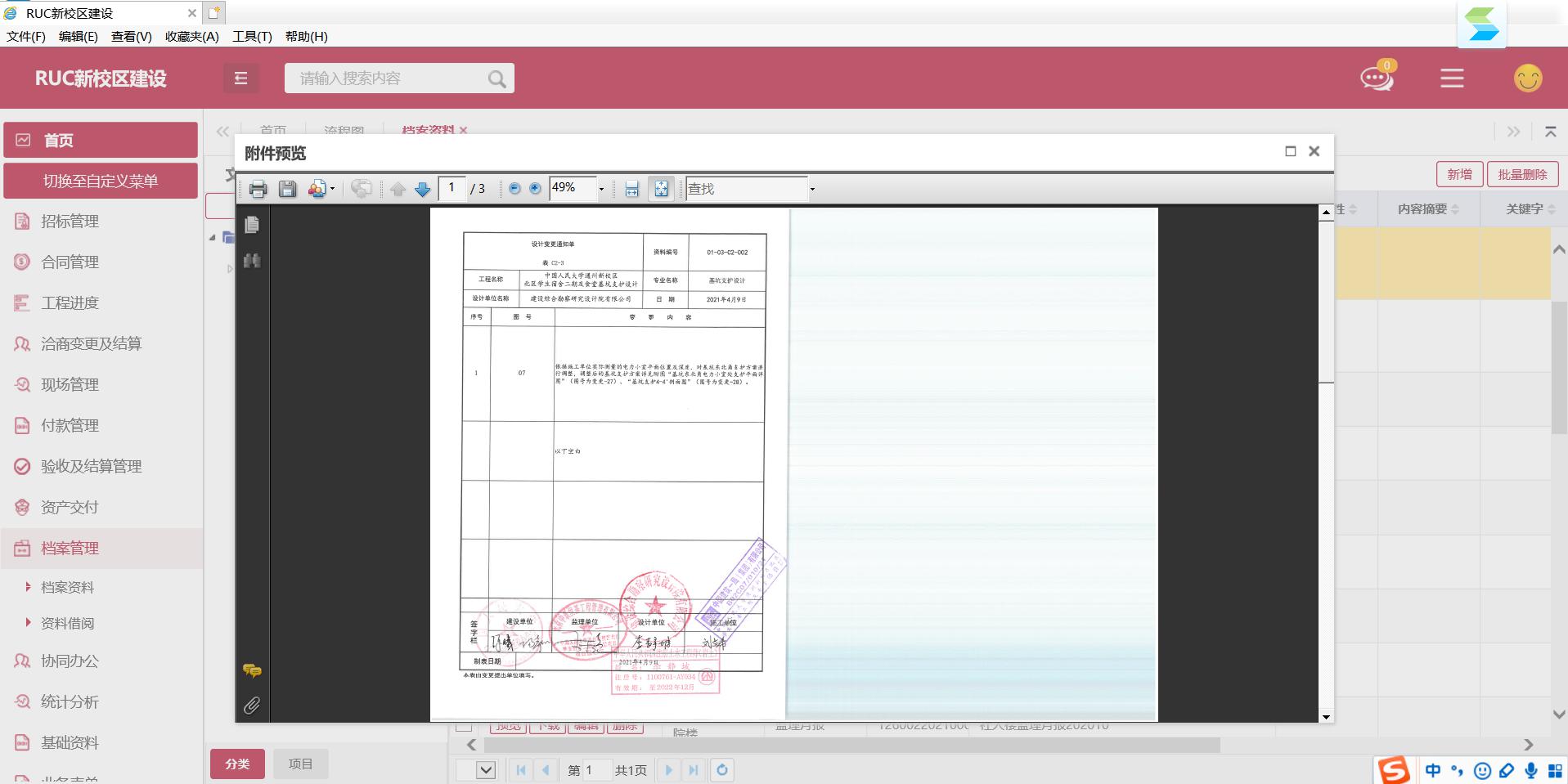Save the document using the floppy disk icon
Screen dimensions: 1568x784
[287, 189]
